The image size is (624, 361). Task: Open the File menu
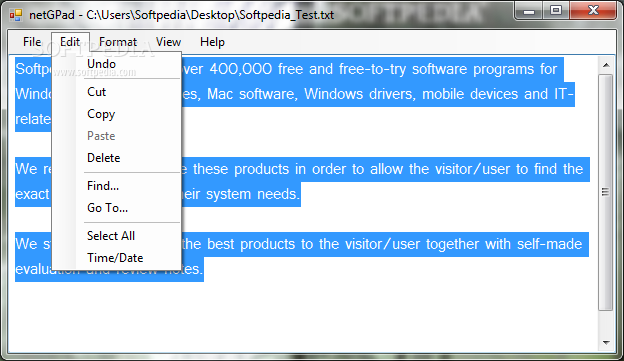tap(32, 42)
